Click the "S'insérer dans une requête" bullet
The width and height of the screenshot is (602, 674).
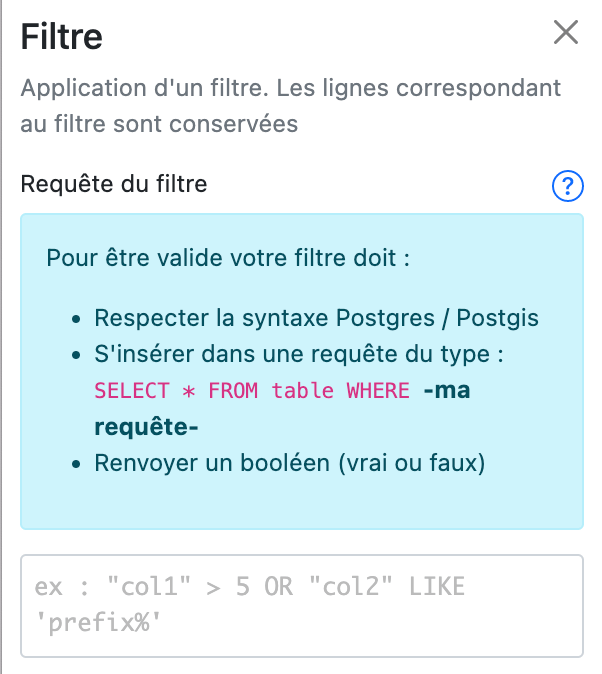(297, 354)
